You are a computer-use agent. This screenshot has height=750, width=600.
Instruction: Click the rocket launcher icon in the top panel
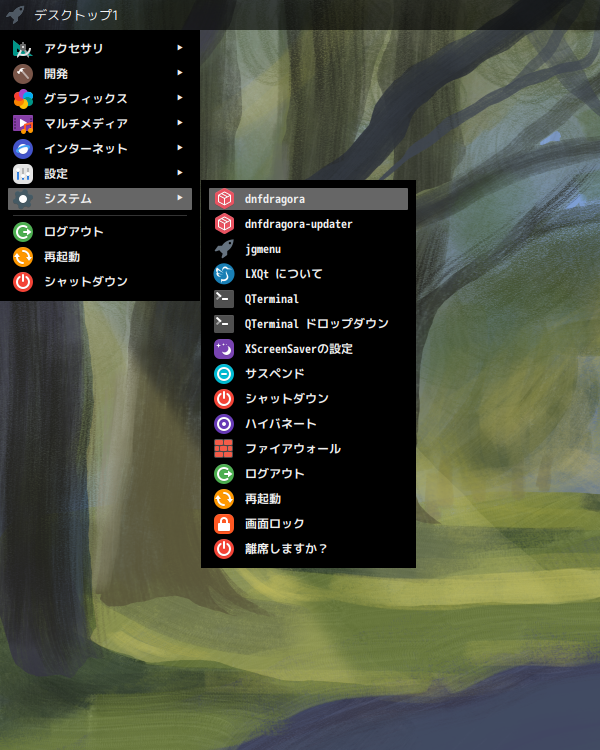(15, 14)
